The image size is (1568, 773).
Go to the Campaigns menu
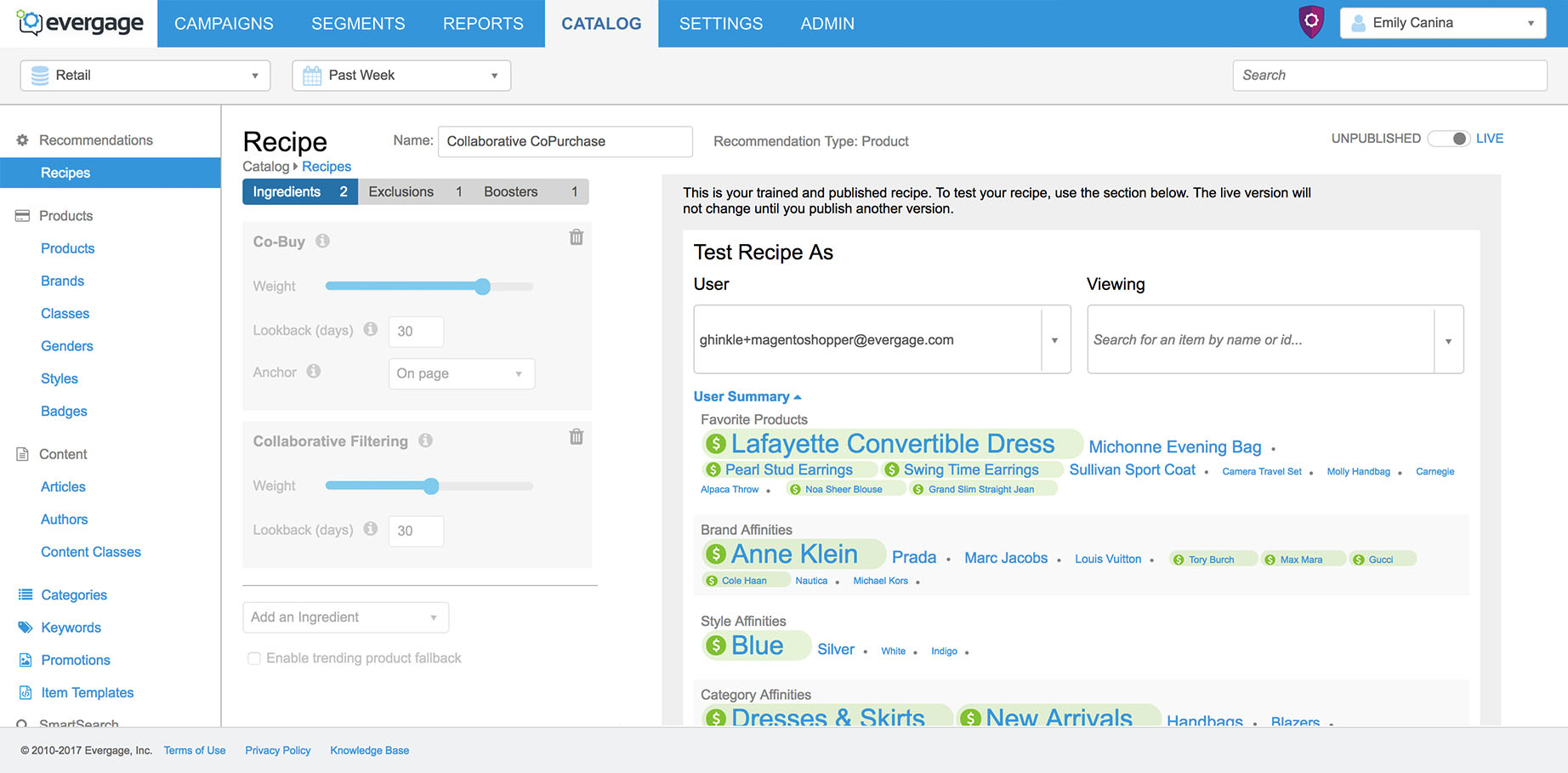pos(224,24)
